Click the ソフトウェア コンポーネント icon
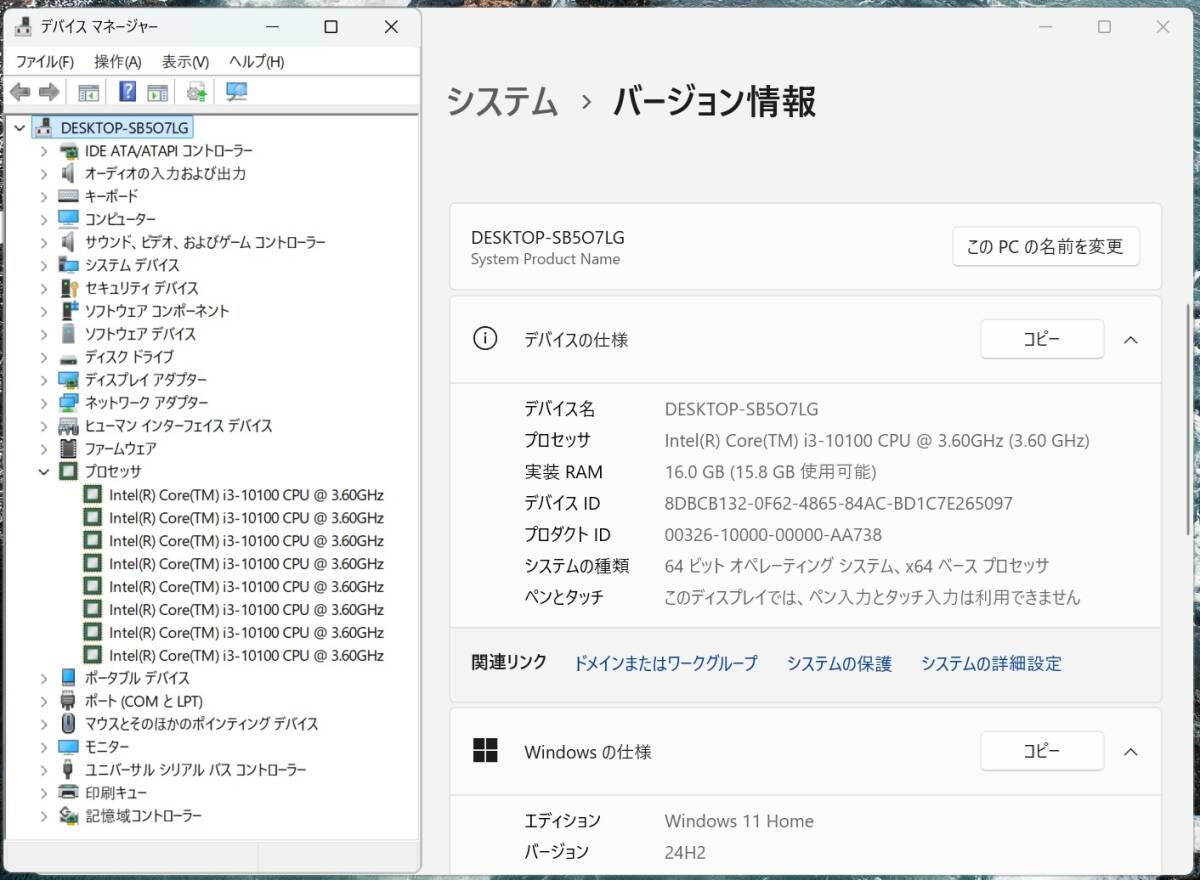 click(69, 311)
